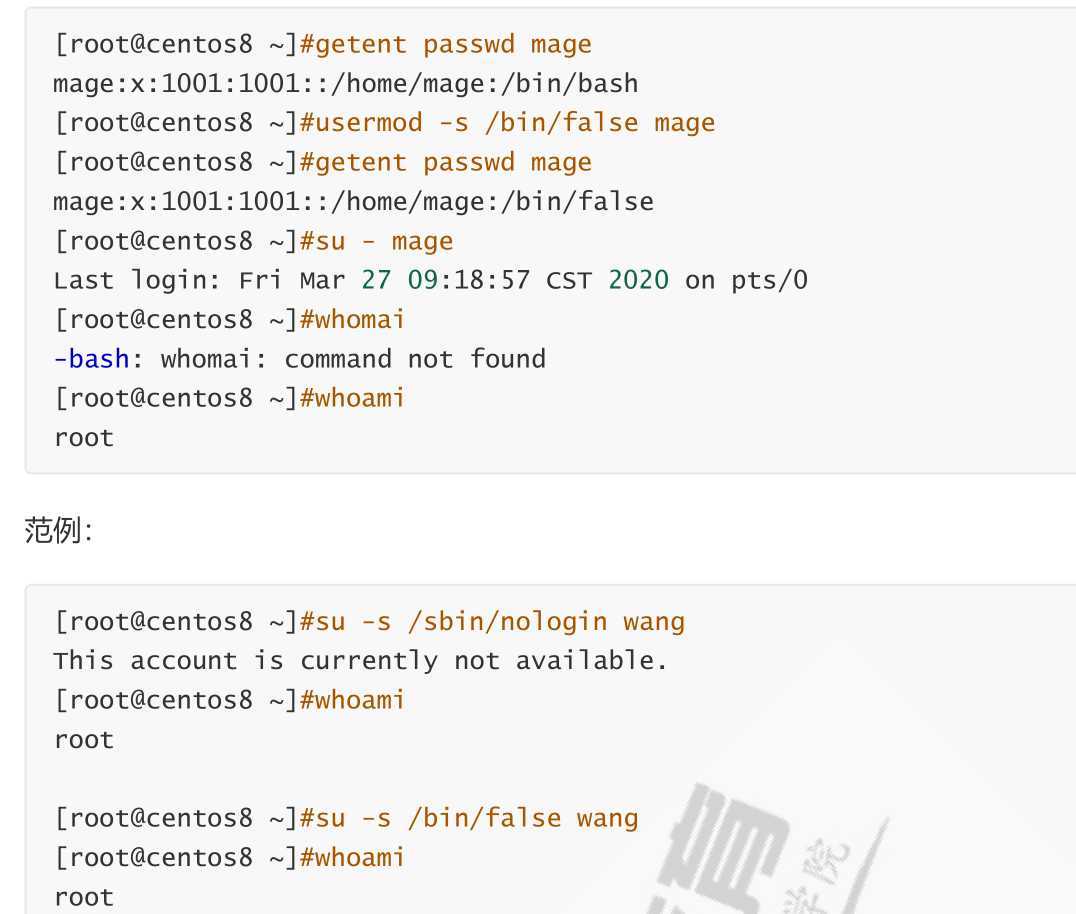
Task: Click the green year '2020' in login line
Action: [638, 281]
